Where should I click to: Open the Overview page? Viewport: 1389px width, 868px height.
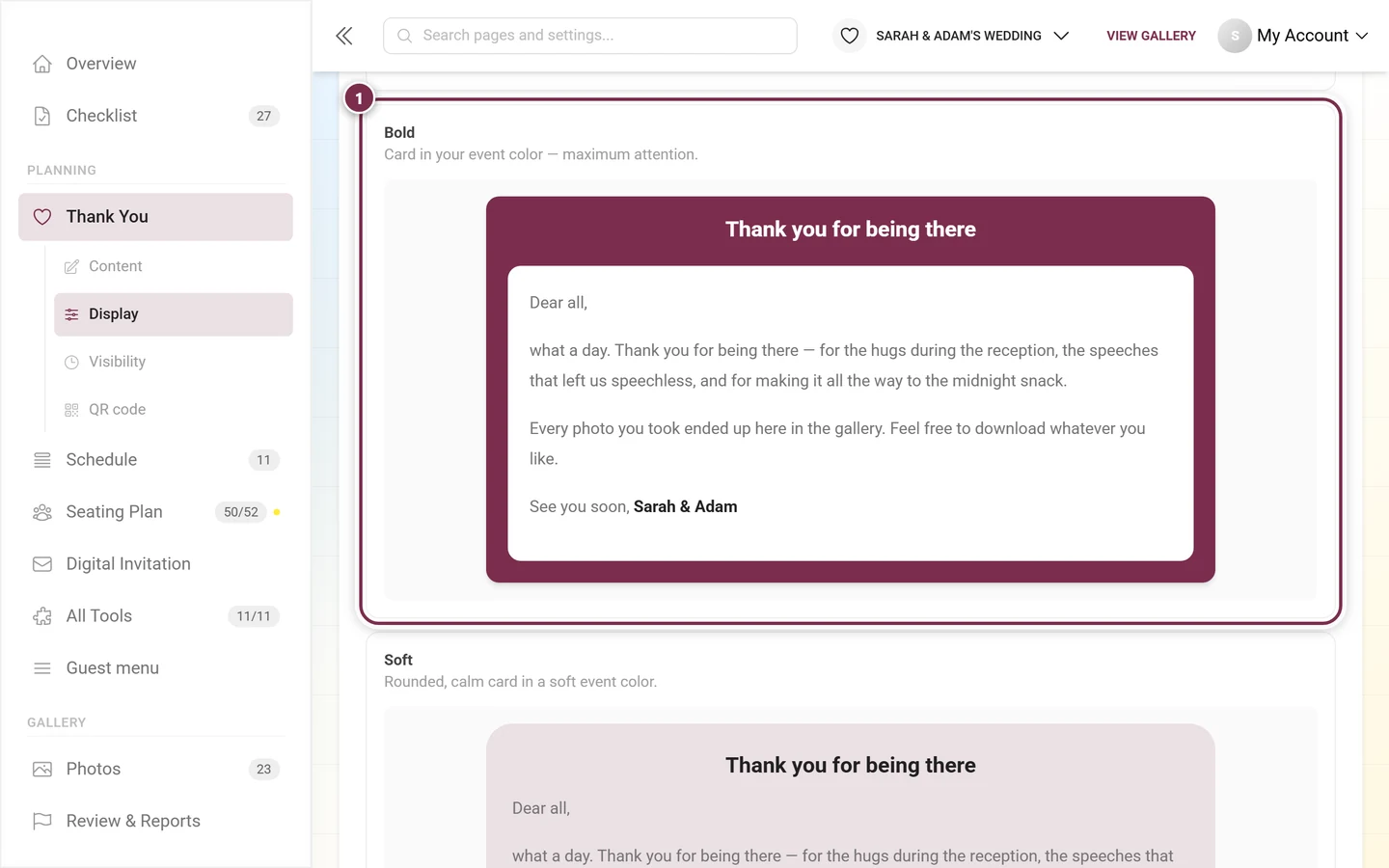click(155, 64)
